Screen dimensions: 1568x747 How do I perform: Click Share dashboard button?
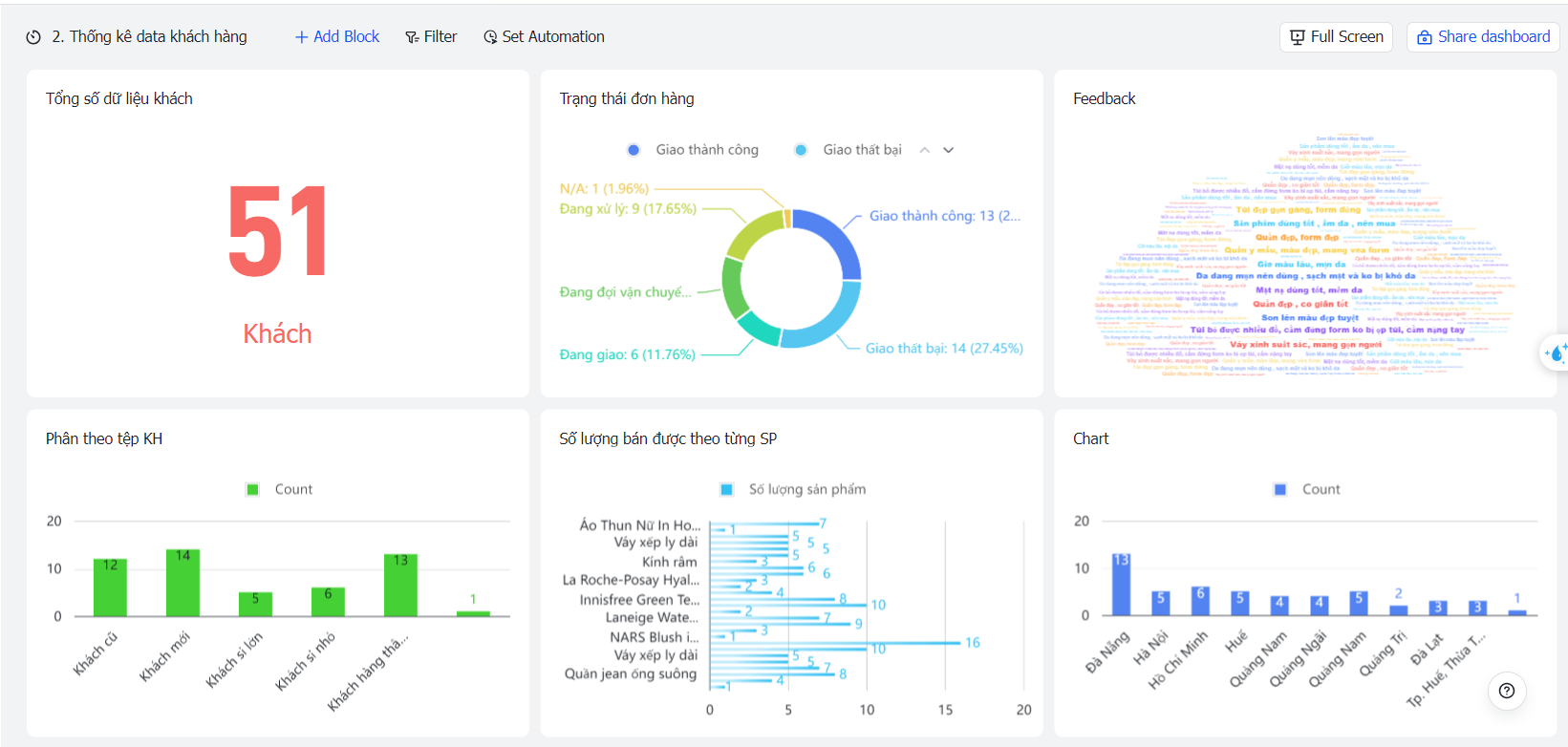[x=1483, y=37]
